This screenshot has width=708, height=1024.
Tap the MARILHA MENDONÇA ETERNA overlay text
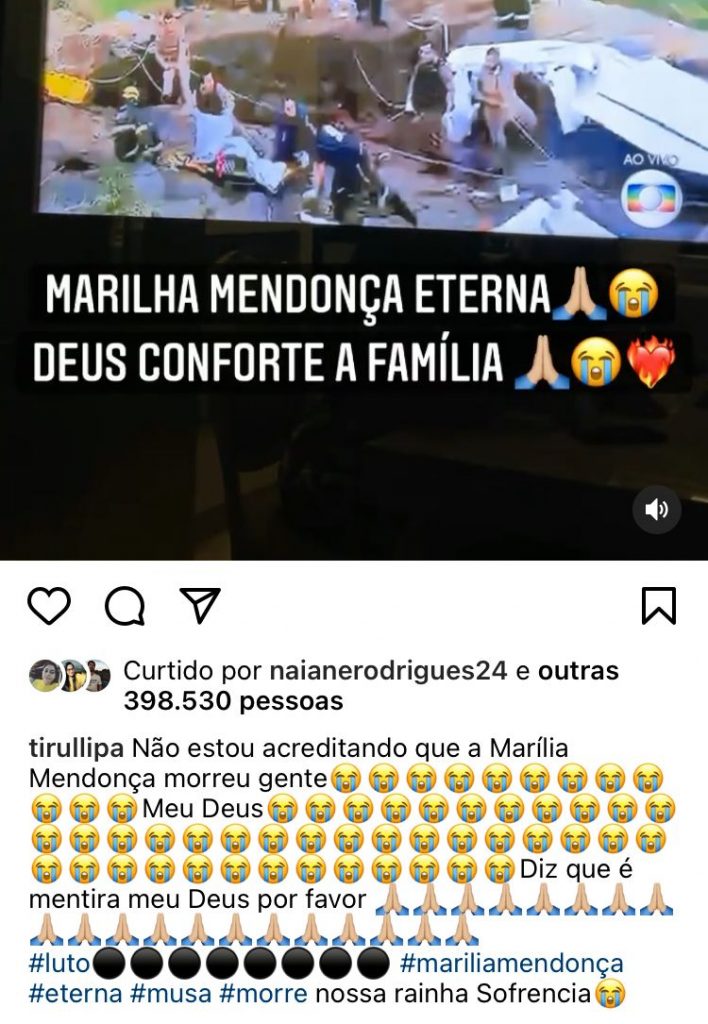(x=298, y=294)
